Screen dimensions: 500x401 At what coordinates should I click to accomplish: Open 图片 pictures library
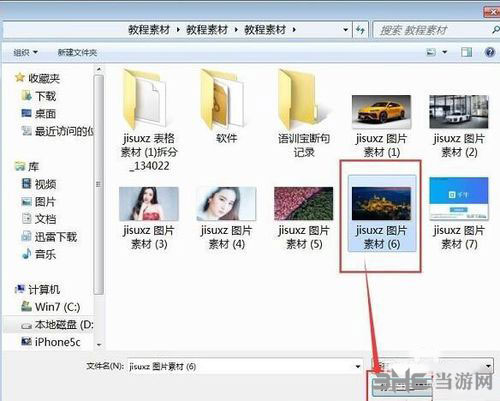45,202
